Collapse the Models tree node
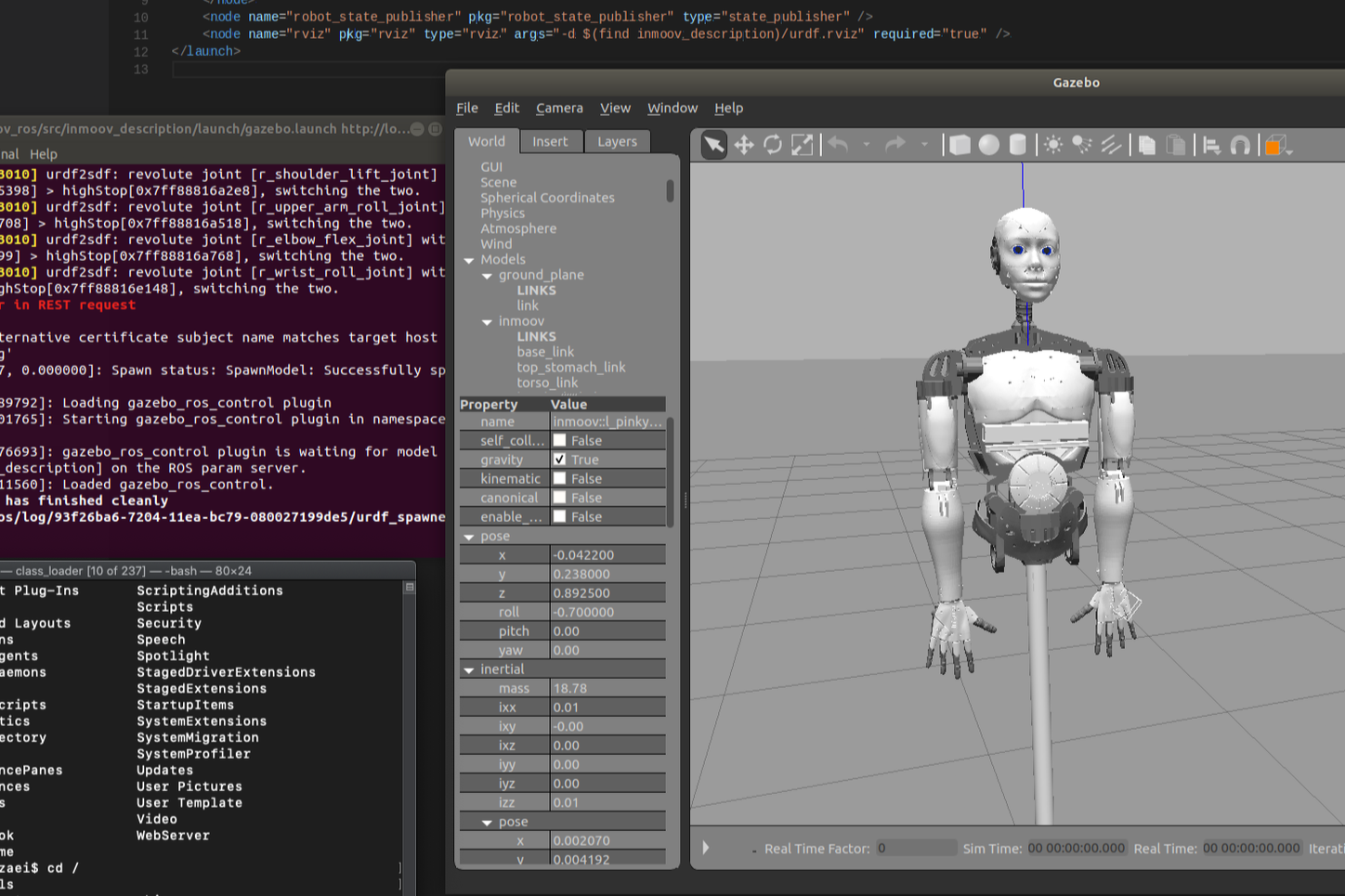 click(x=469, y=260)
